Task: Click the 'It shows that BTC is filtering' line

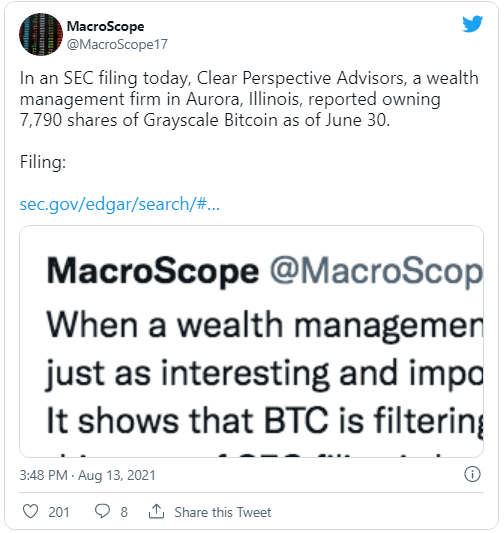Action: [265, 421]
